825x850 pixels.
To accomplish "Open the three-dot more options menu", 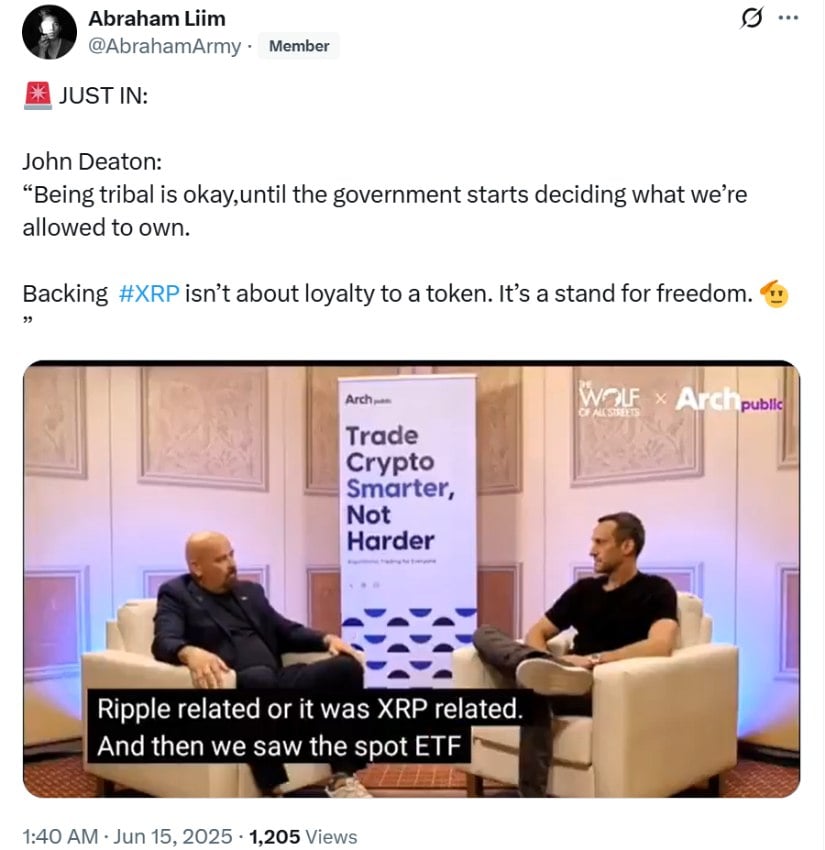I will point(788,18).
